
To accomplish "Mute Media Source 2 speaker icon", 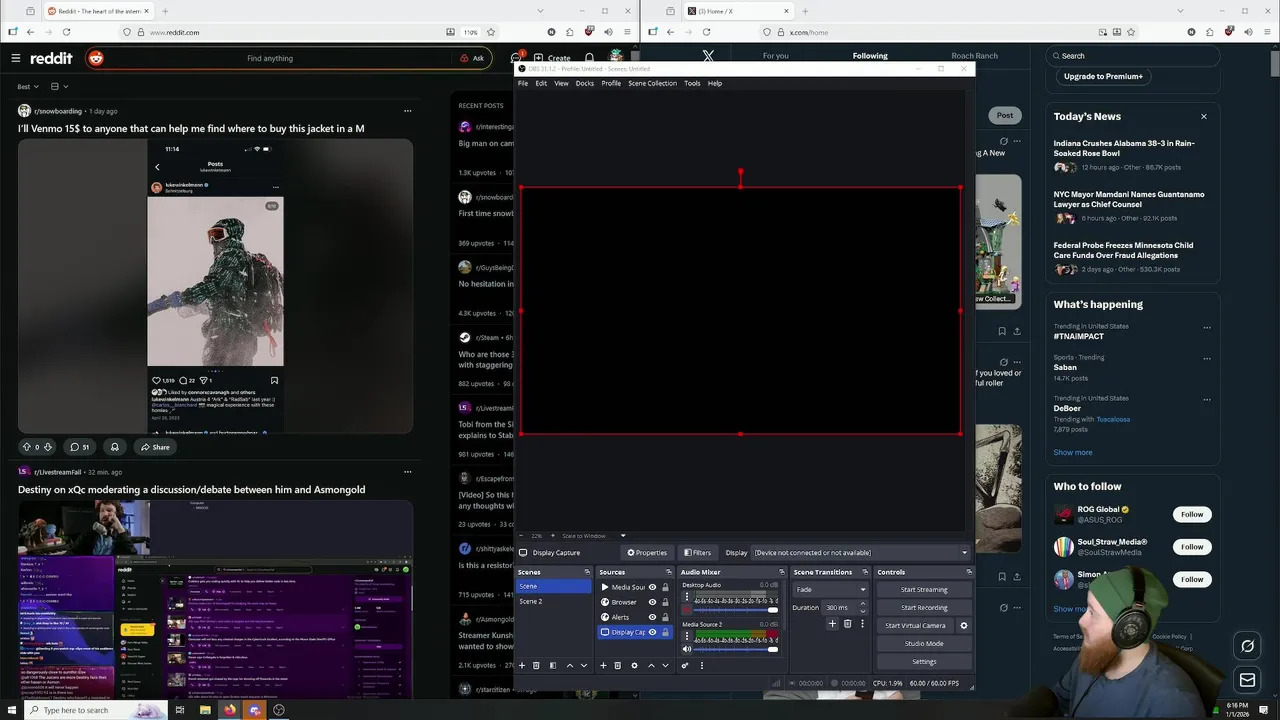I will (686, 649).
